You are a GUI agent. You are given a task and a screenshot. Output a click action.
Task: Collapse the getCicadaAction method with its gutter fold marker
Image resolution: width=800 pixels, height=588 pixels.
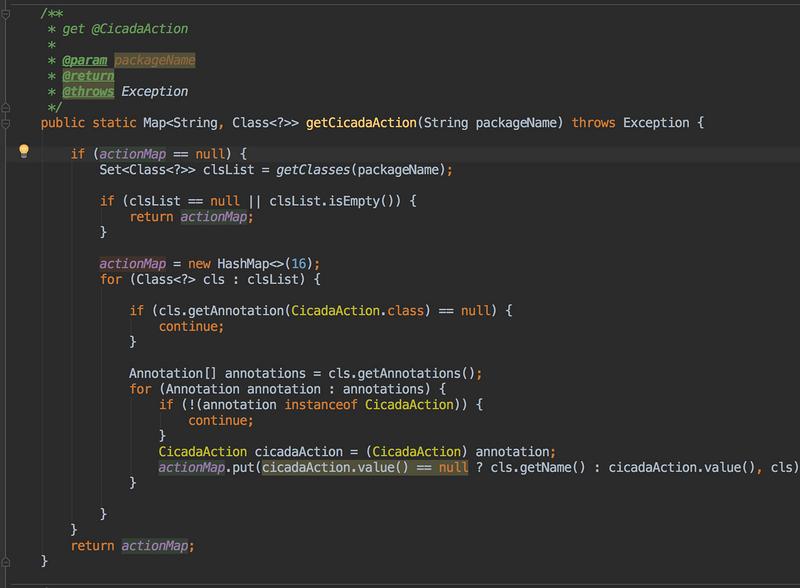[6, 124]
